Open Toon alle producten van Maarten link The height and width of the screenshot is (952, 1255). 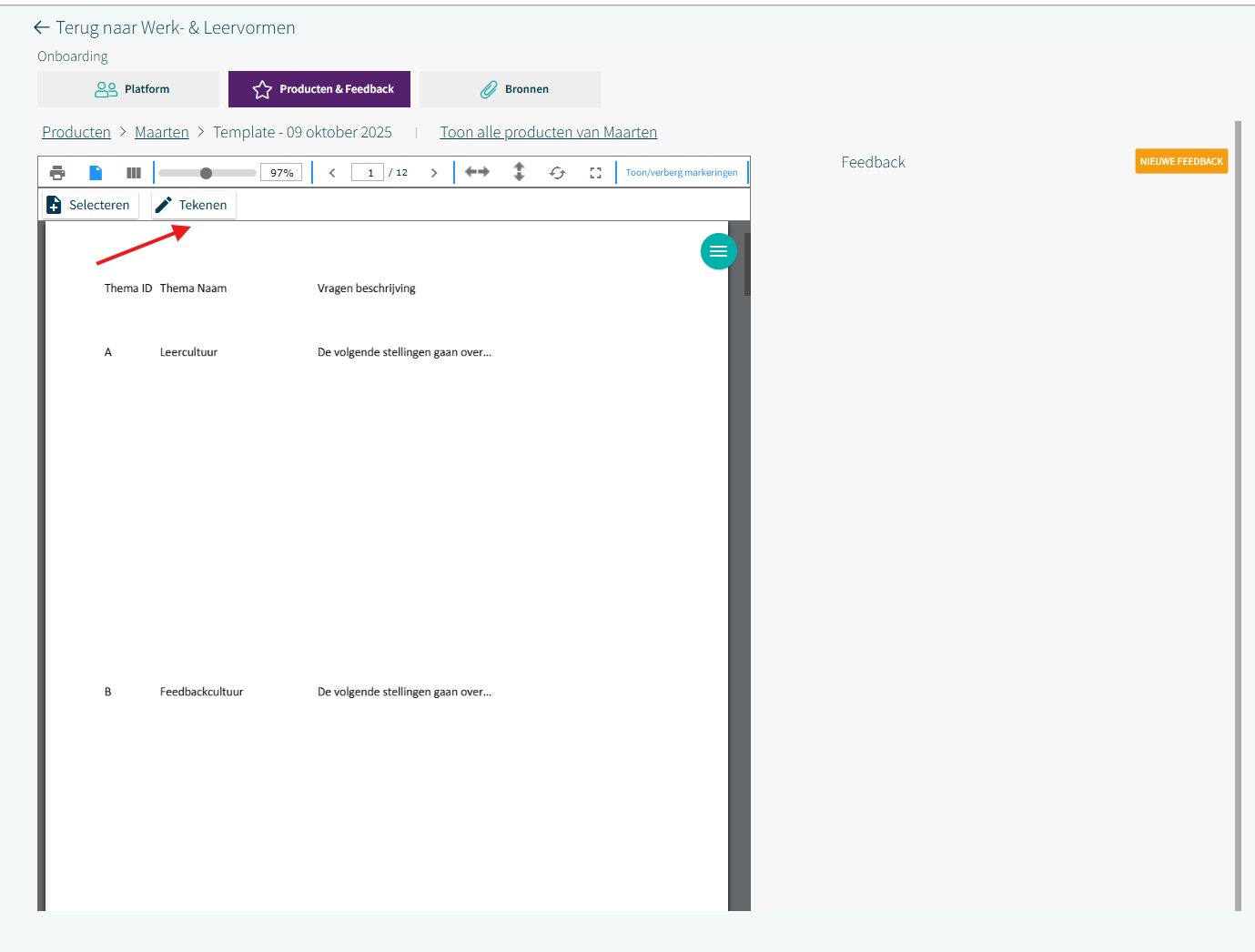548,132
